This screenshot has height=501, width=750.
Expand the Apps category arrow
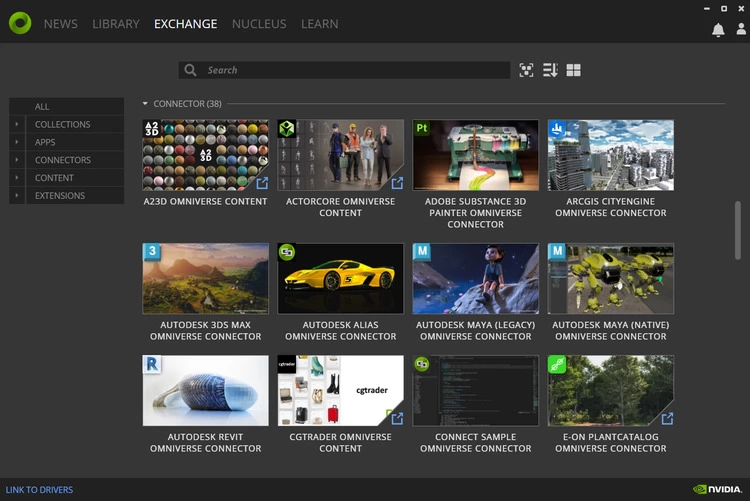[17, 143]
